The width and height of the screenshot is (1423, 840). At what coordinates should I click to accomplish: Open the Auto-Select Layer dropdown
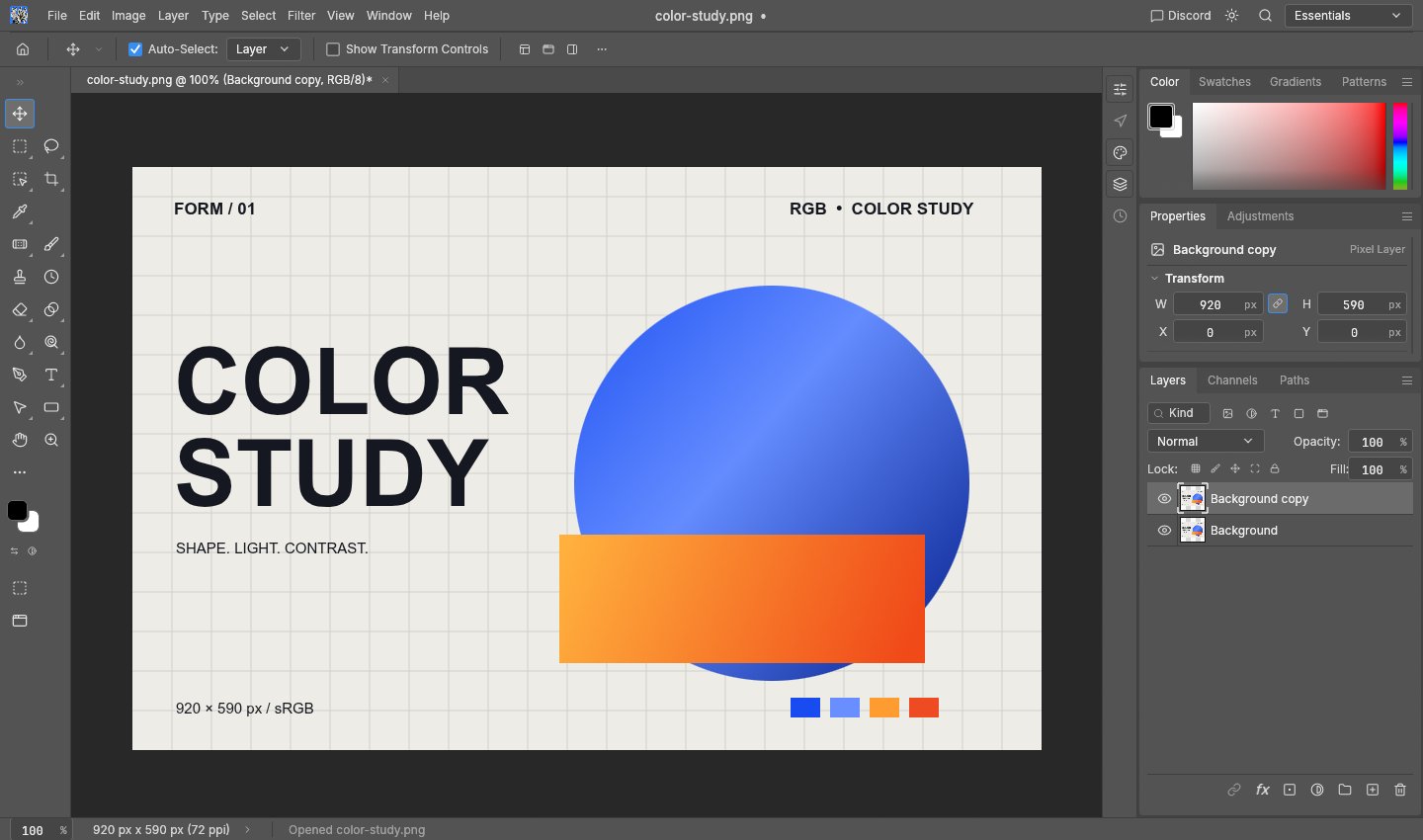coord(264,49)
